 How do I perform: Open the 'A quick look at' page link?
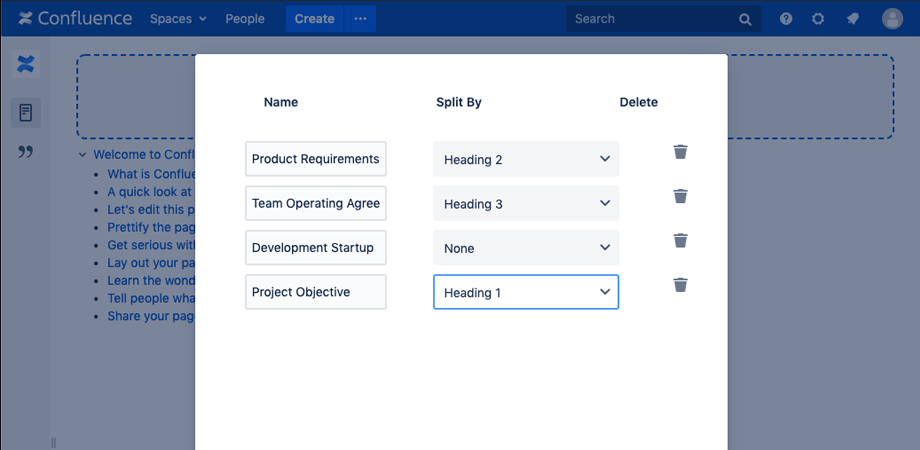coord(150,192)
